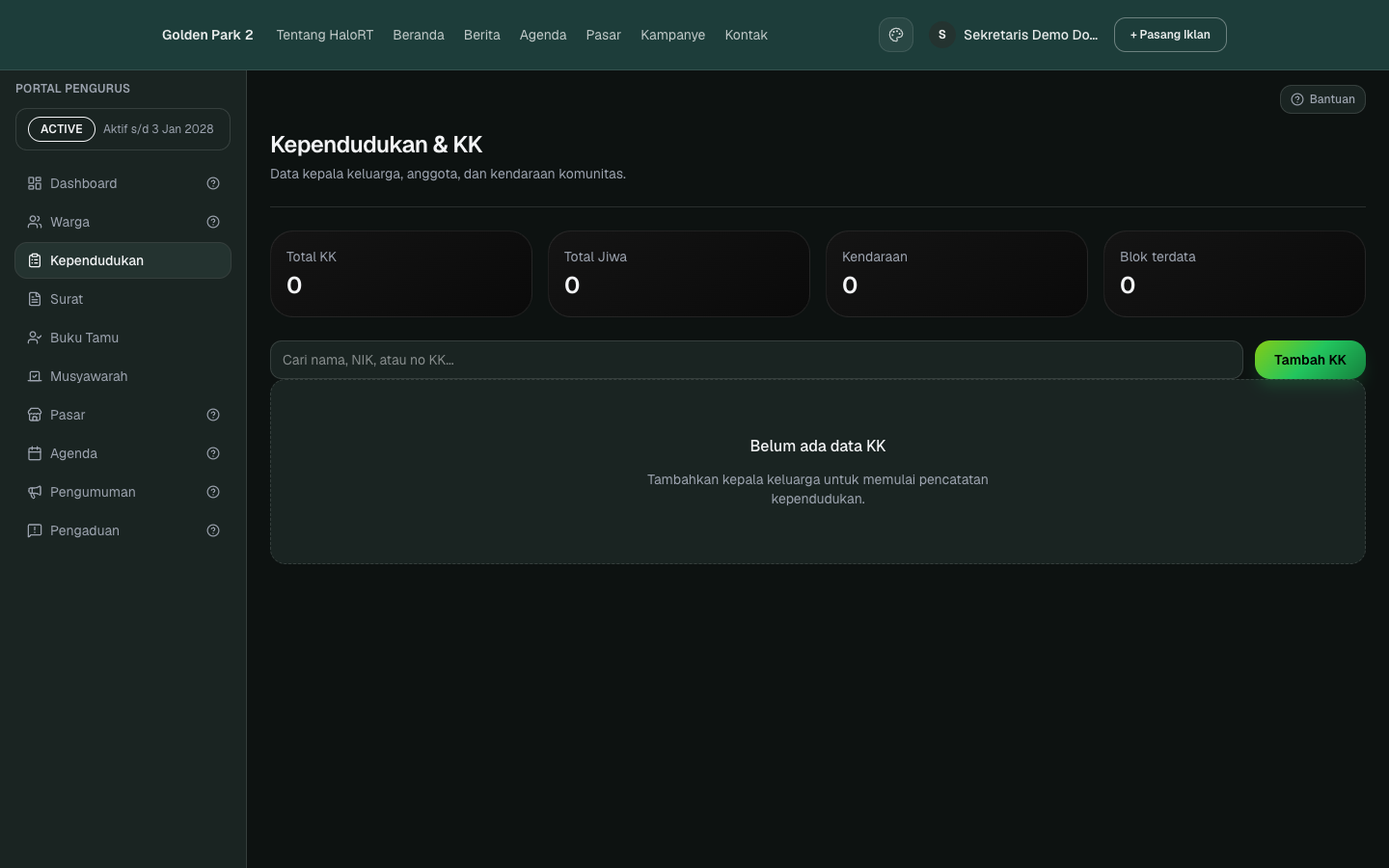Click 'Aktif s/d 3 Jan 2028' text

[x=158, y=129]
